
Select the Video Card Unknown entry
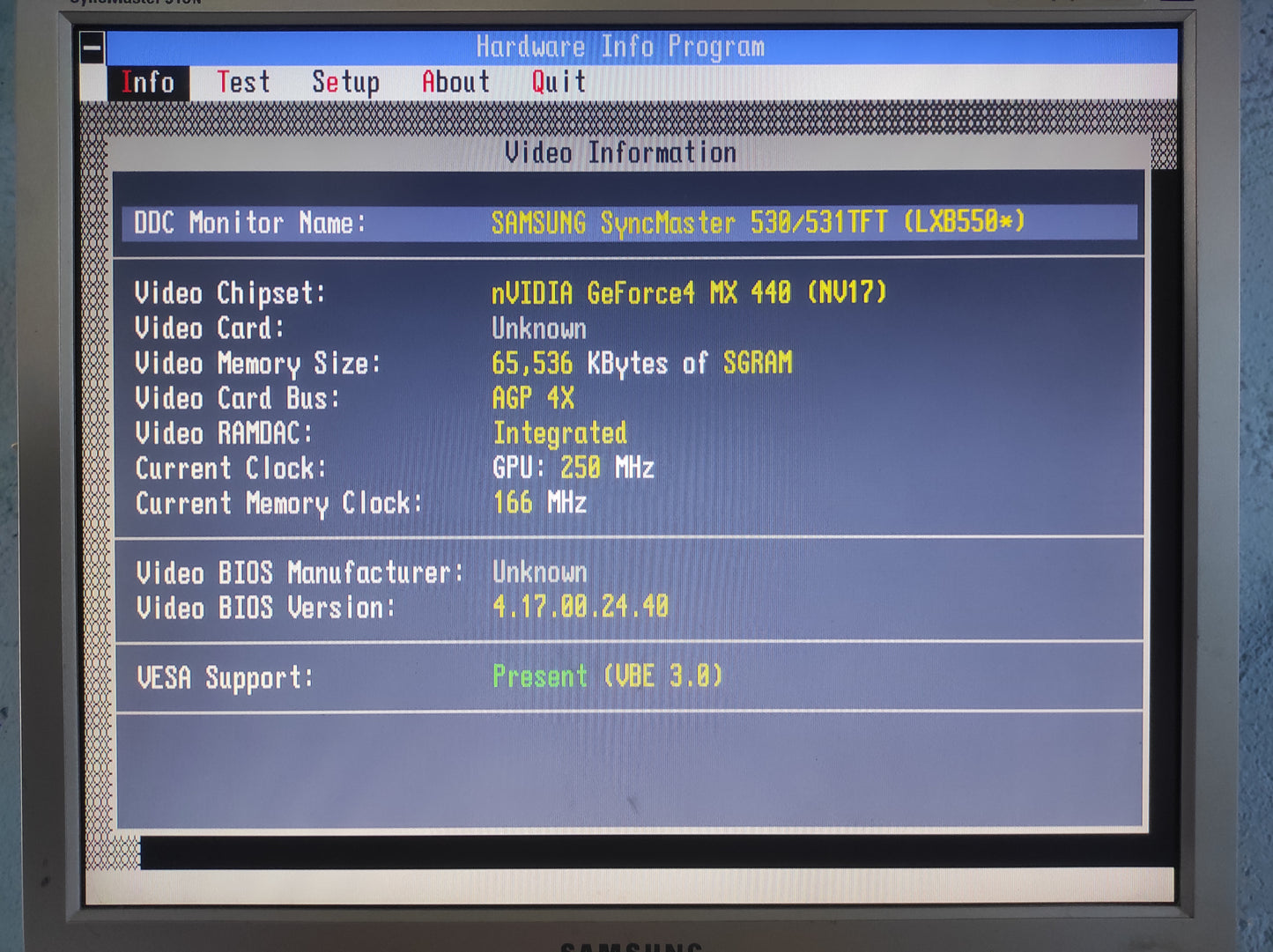(x=539, y=328)
